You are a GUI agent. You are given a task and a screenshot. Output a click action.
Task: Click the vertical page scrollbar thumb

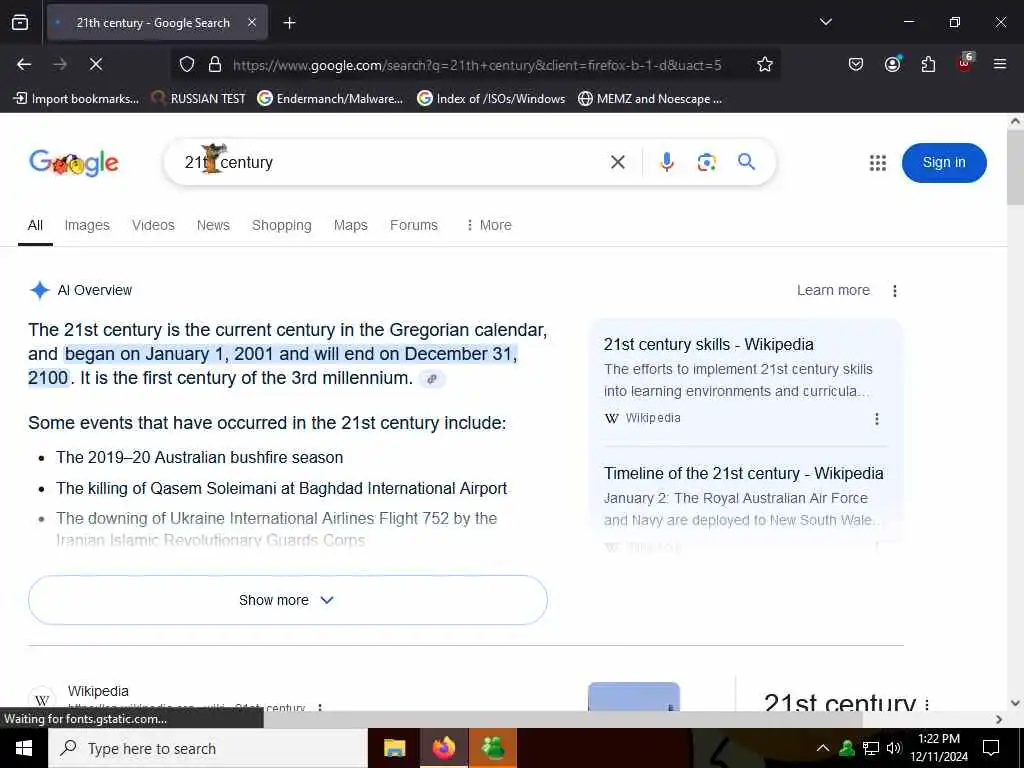(x=1015, y=167)
